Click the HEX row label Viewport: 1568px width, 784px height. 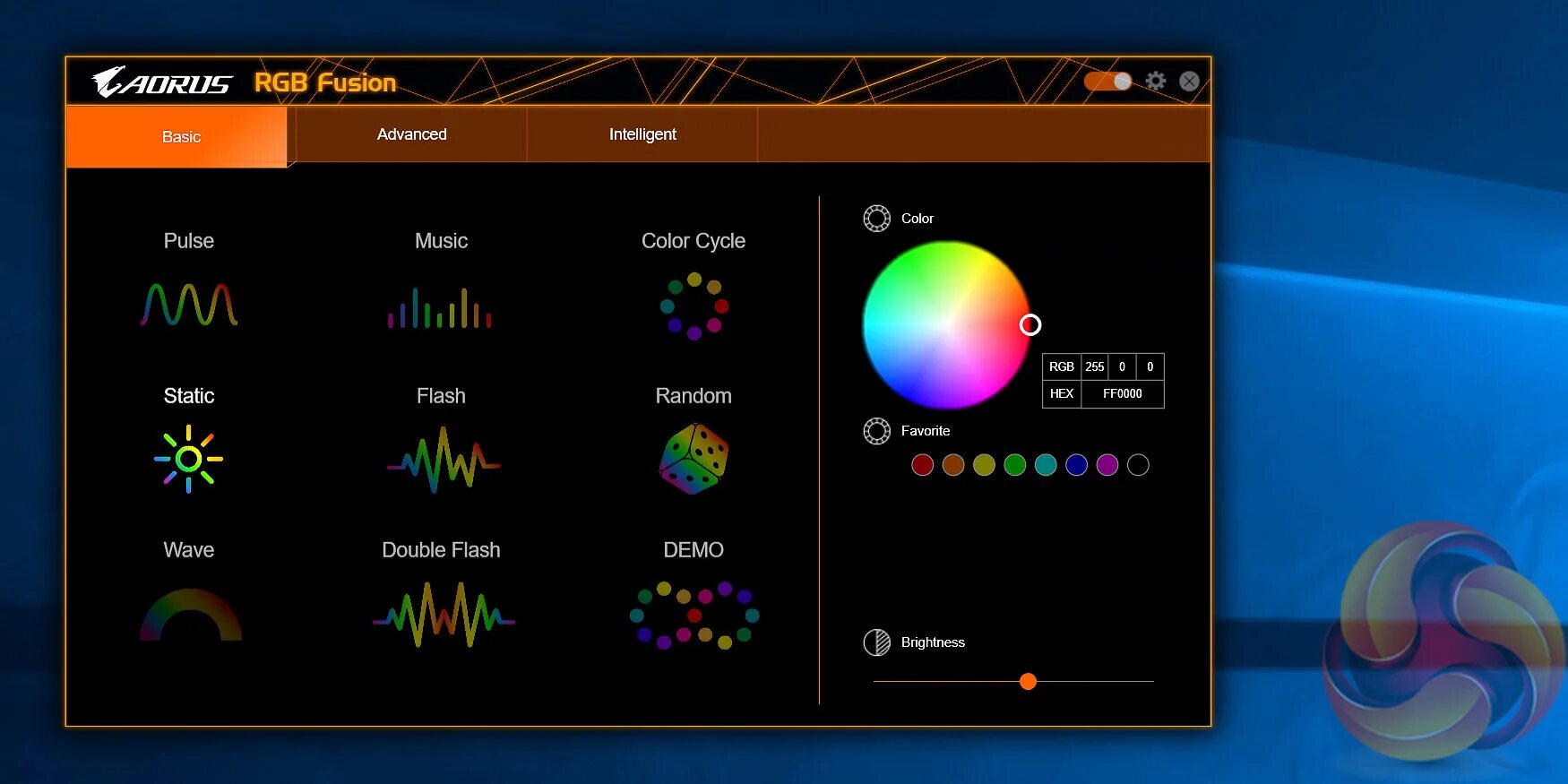tap(1062, 394)
